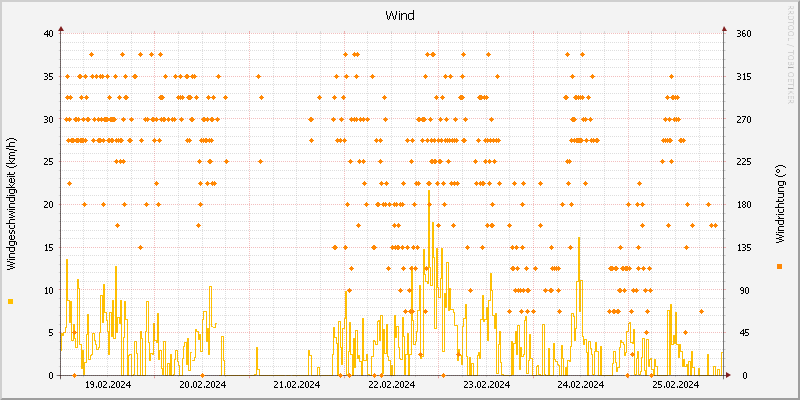Click the left axis value 15
This screenshot has height=400, width=800.
pos(48,247)
